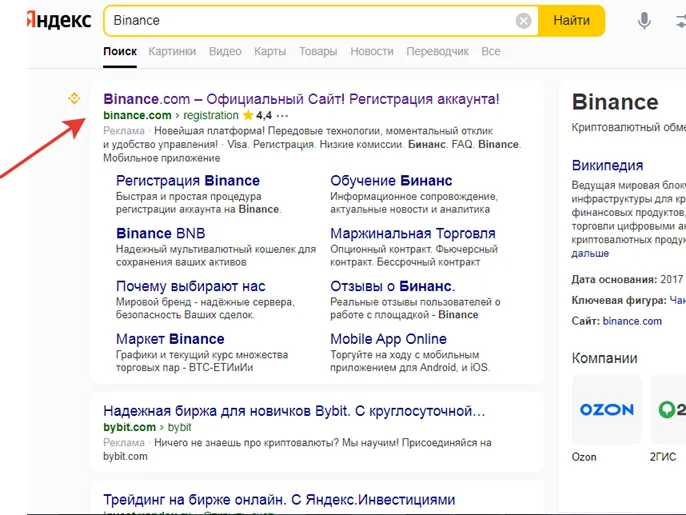Expand the Все tab for more categories
This screenshot has height=515, width=686.
[x=490, y=51]
